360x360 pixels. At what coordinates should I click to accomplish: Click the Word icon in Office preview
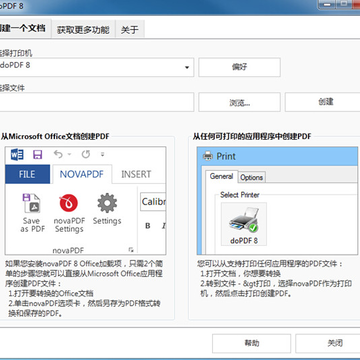click(x=17, y=155)
